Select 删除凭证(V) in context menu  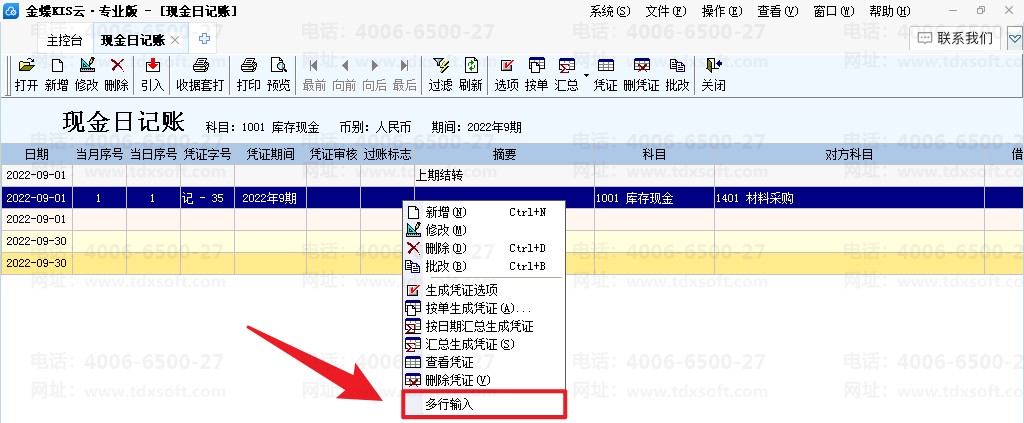coord(483,380)
